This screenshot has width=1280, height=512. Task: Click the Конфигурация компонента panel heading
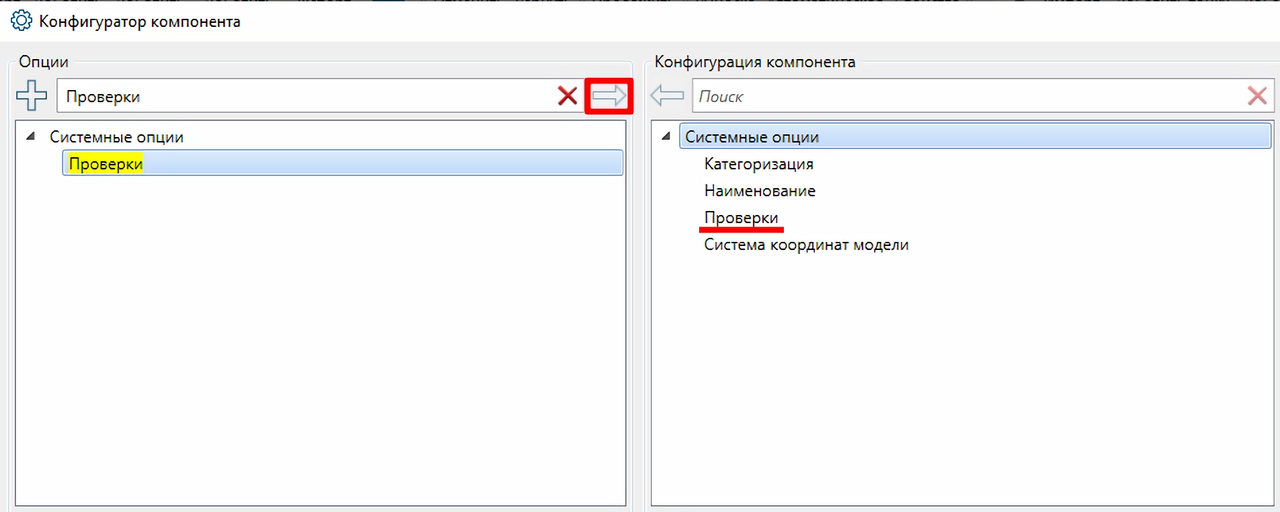[x=755, y=62]
